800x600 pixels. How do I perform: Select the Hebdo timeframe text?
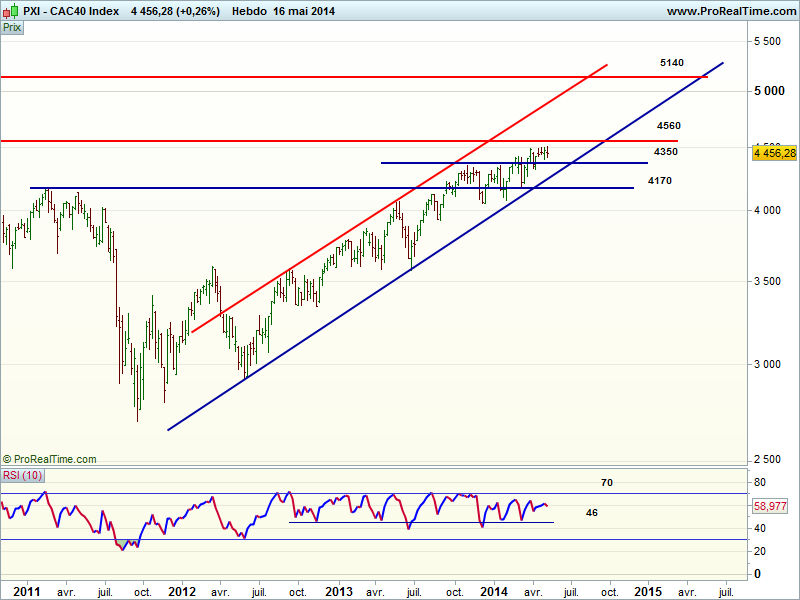click(247, 12)
